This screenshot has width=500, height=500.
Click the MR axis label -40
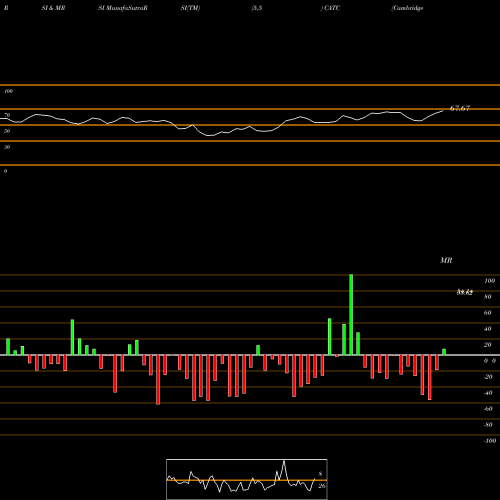[488, 393]
